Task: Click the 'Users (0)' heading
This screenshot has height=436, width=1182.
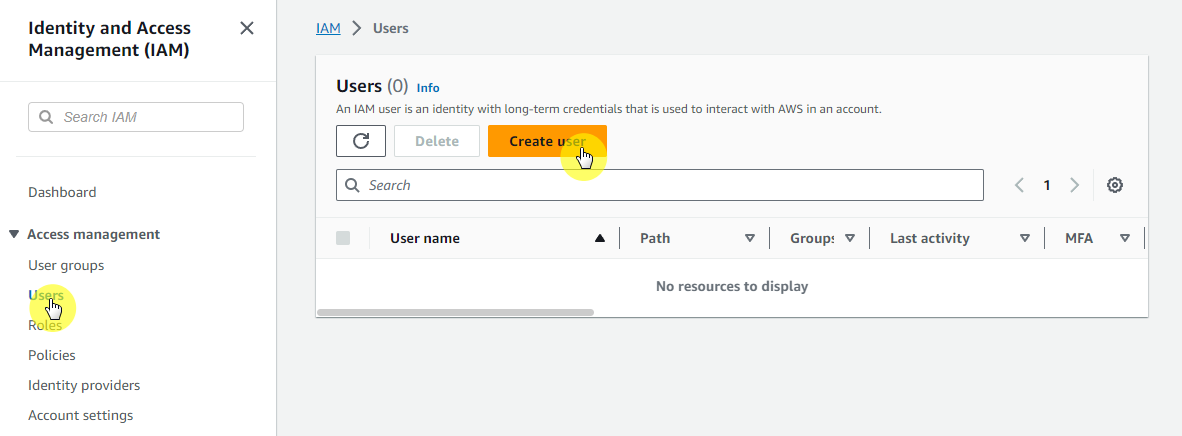Action: pos(372,86)
